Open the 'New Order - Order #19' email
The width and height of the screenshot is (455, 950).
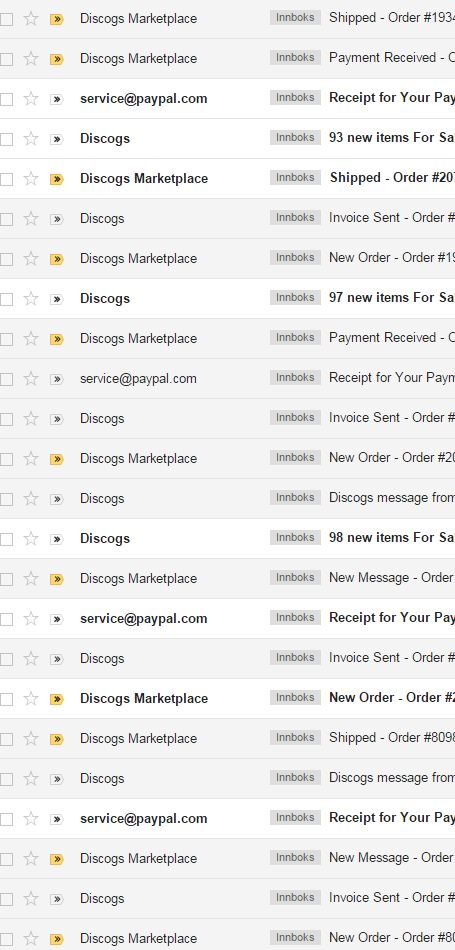tap(392, 257)
